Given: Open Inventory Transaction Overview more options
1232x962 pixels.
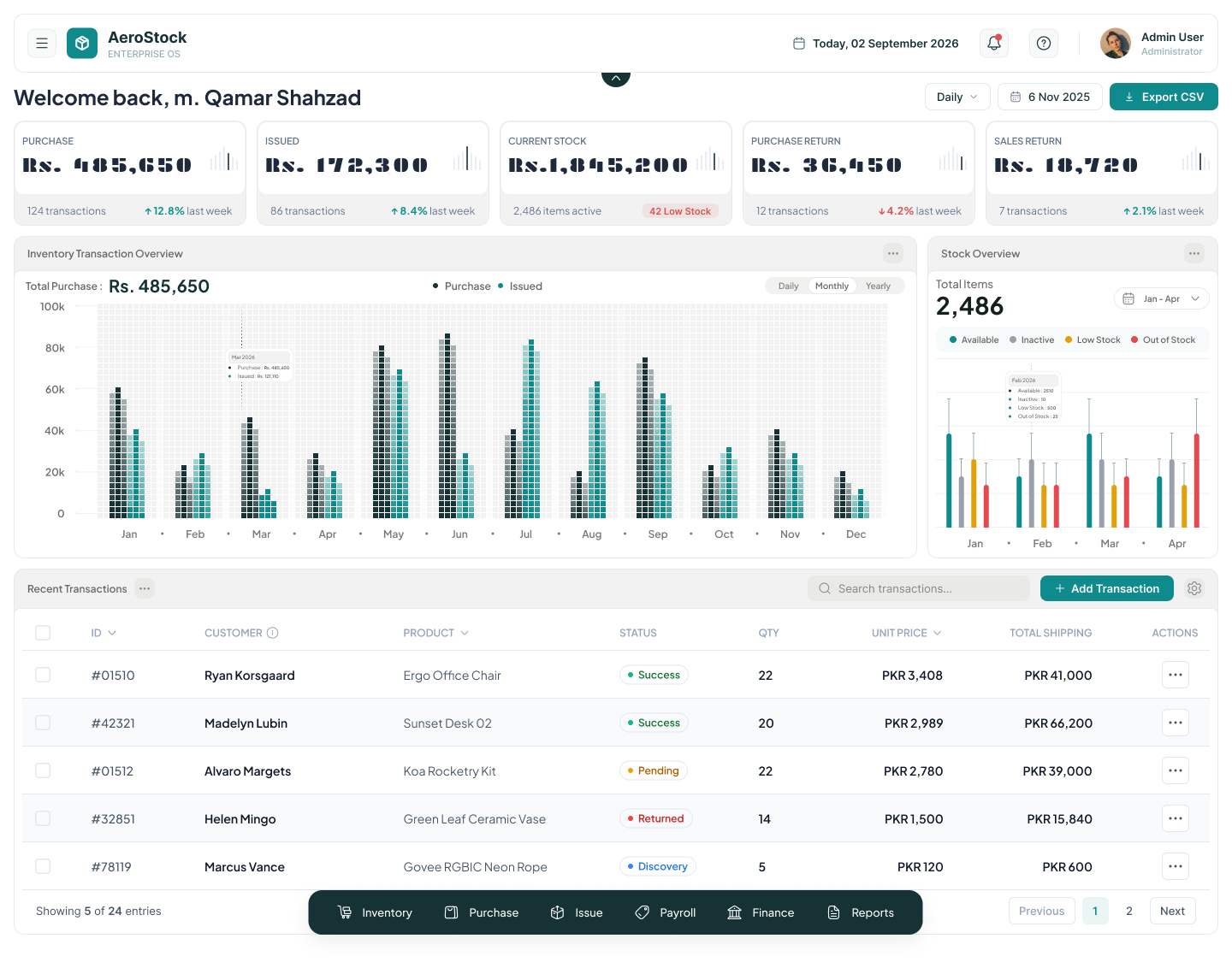Looking at the screenshot, I should point(893,253).
